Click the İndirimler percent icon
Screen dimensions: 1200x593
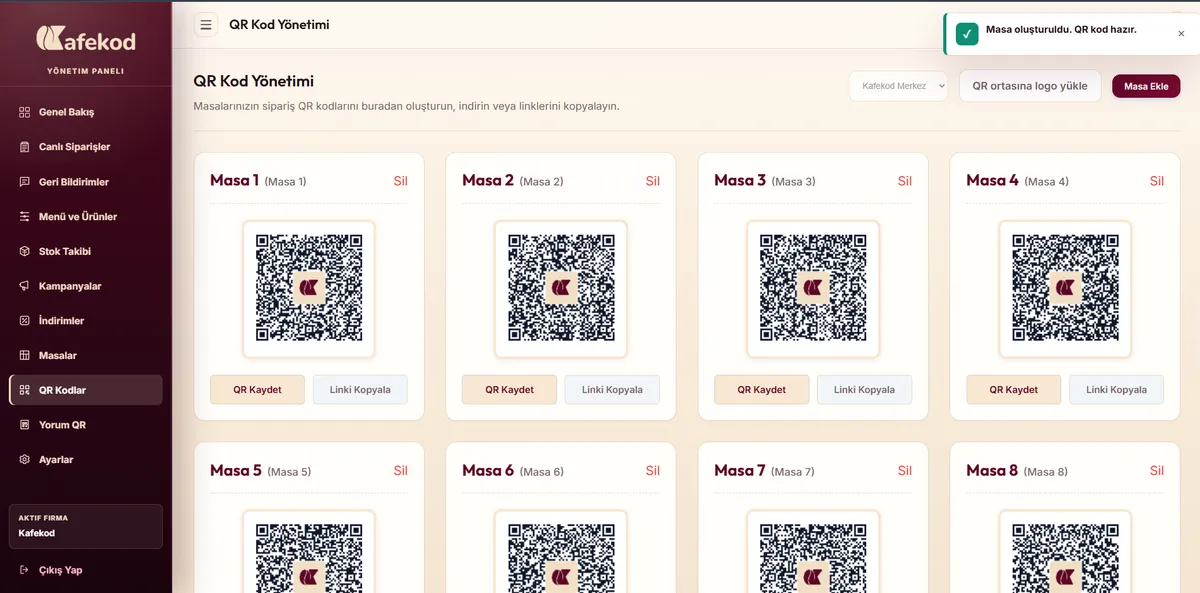(25, 321)
